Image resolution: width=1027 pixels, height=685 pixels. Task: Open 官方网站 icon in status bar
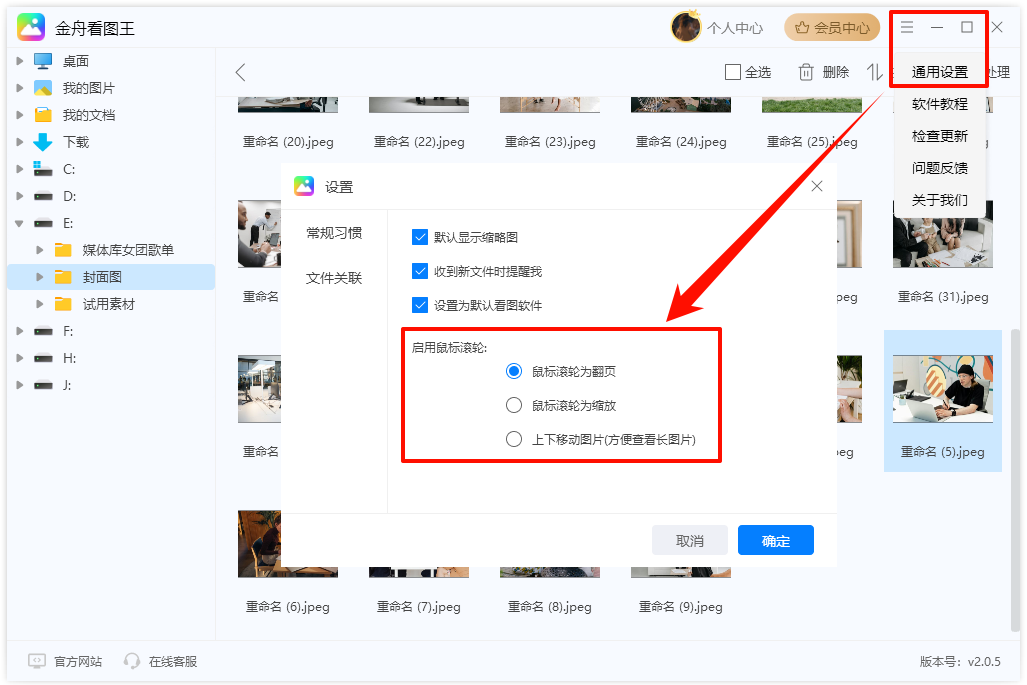pyautogui.click(x=37, y=661)
